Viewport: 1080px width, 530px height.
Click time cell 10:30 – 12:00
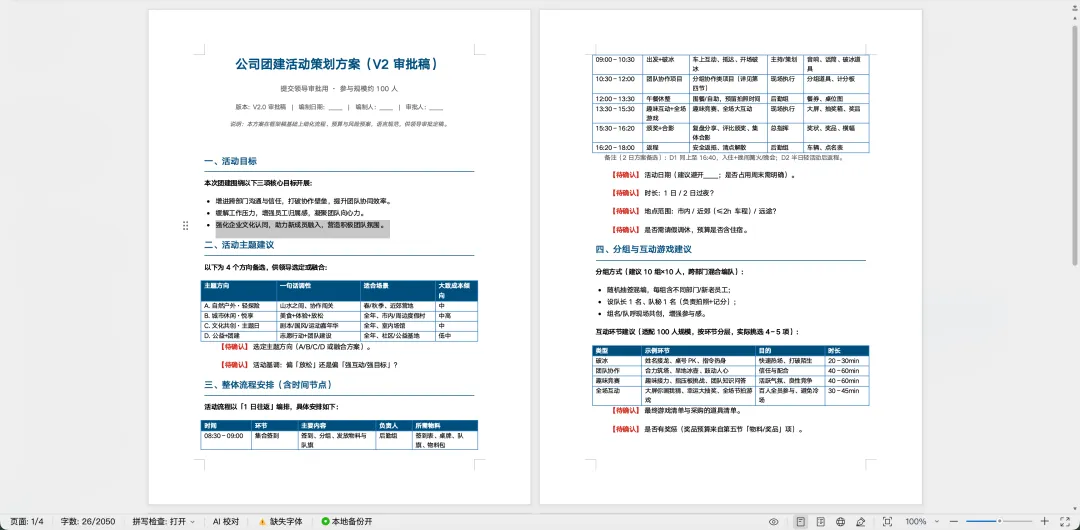(x=618, y=84)
